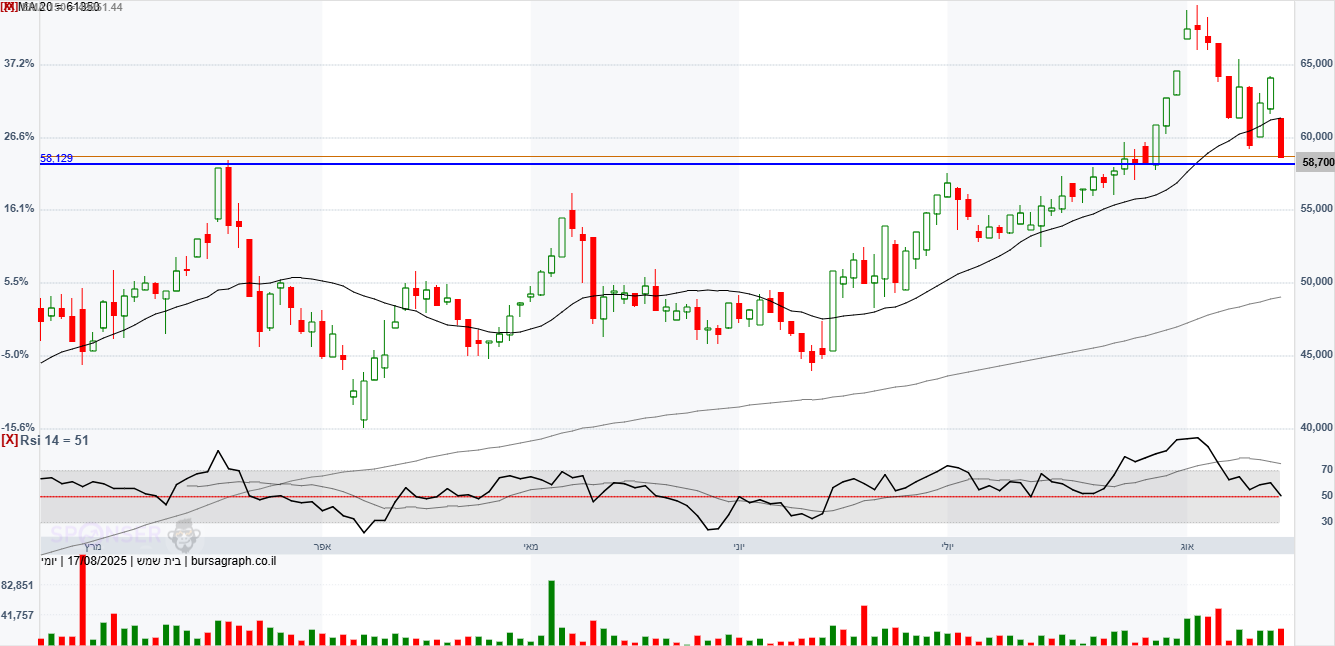
Task: Click the בית שמש stock name
Action: pyautogui.click(x=158, y=561)
